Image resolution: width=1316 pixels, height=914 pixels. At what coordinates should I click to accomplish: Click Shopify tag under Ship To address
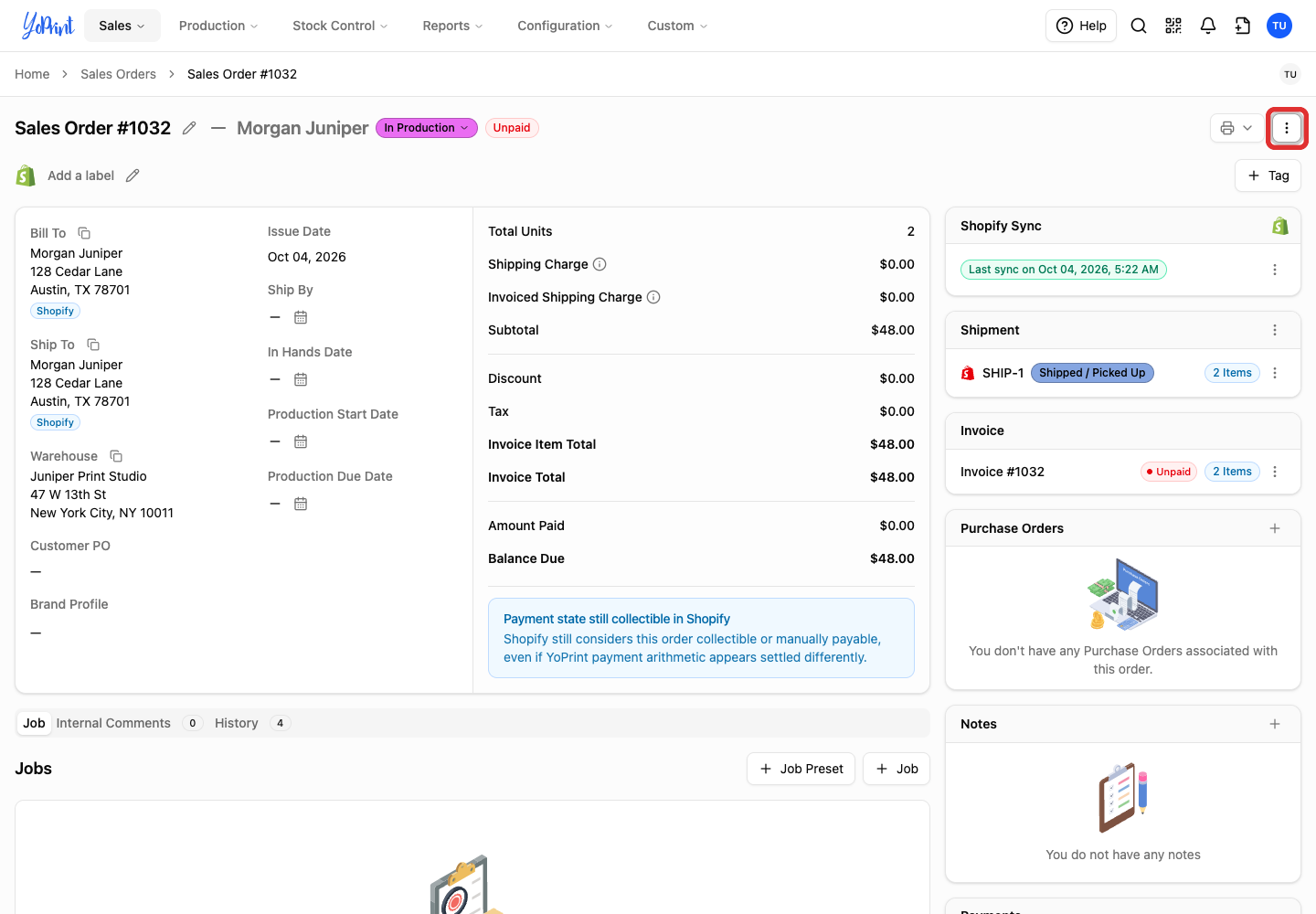(x=55, y=422)
